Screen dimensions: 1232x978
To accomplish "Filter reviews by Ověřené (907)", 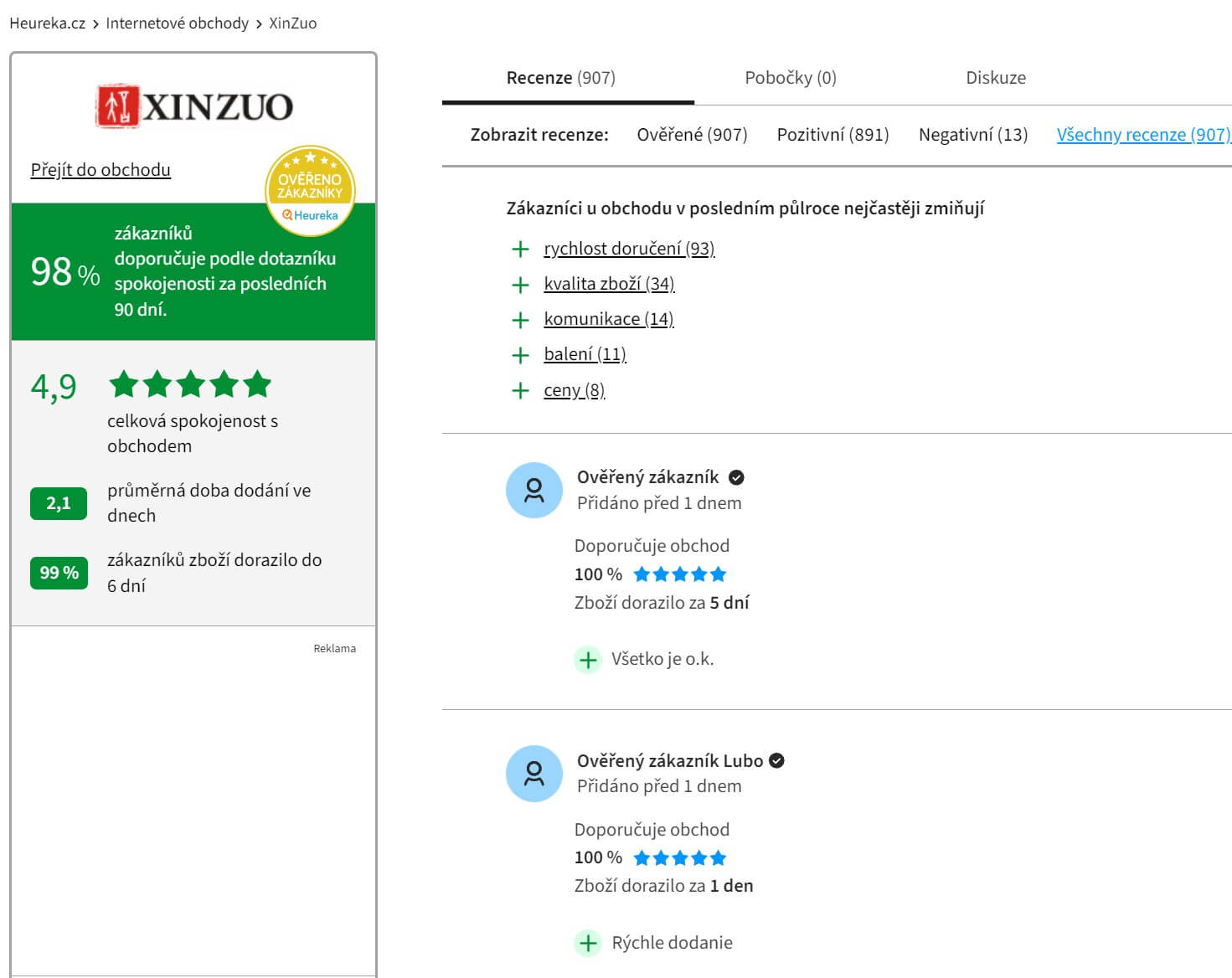I will coord(692,135).
